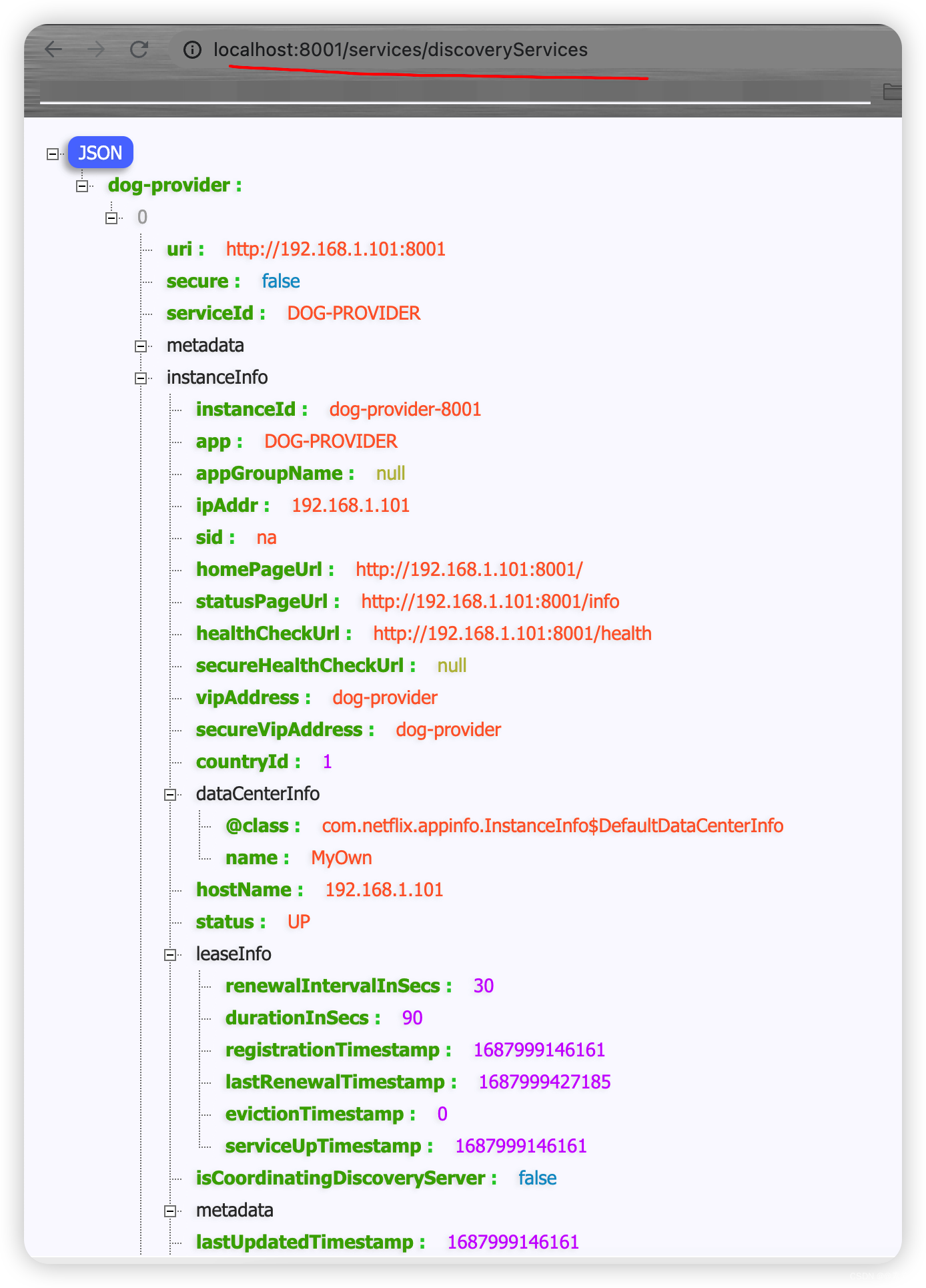This screenshot has height=1288, width=926.
Task: Click the vipAddress value dog-provider
Action: coord(385,697)
